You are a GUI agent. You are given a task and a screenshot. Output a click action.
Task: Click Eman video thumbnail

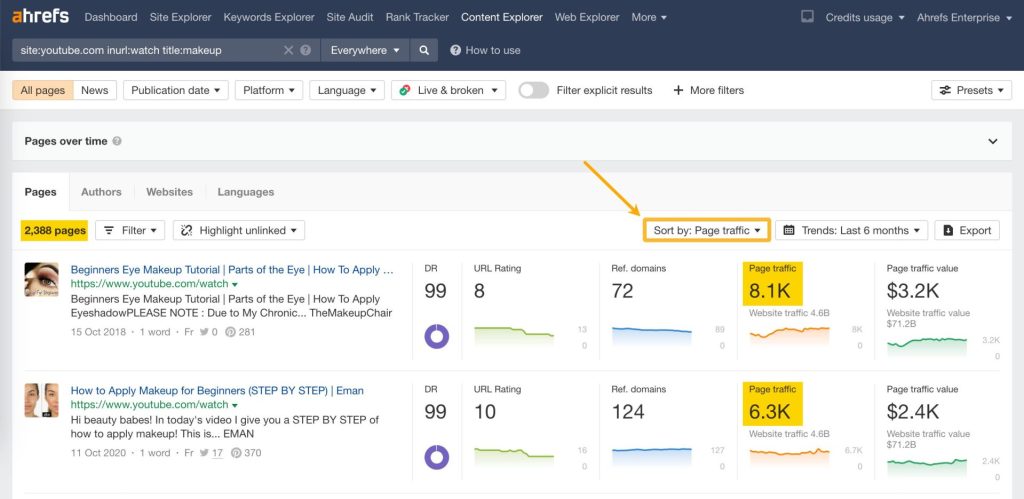pos(42,400)
